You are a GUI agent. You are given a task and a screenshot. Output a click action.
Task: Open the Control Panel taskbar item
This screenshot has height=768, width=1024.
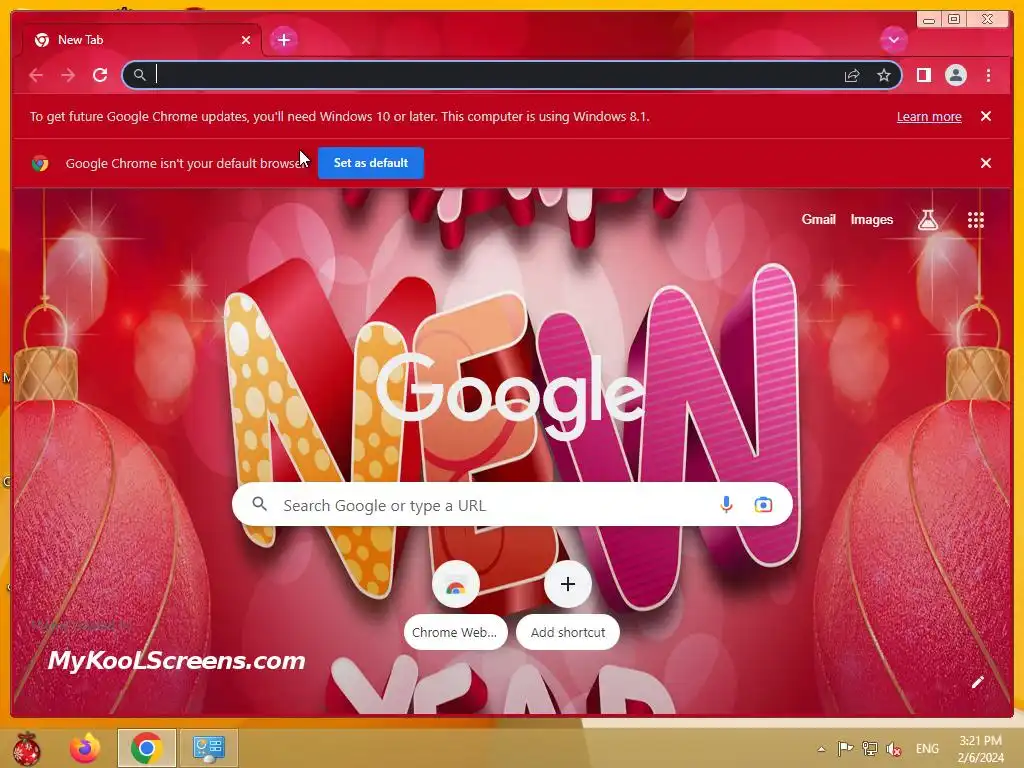208,748
